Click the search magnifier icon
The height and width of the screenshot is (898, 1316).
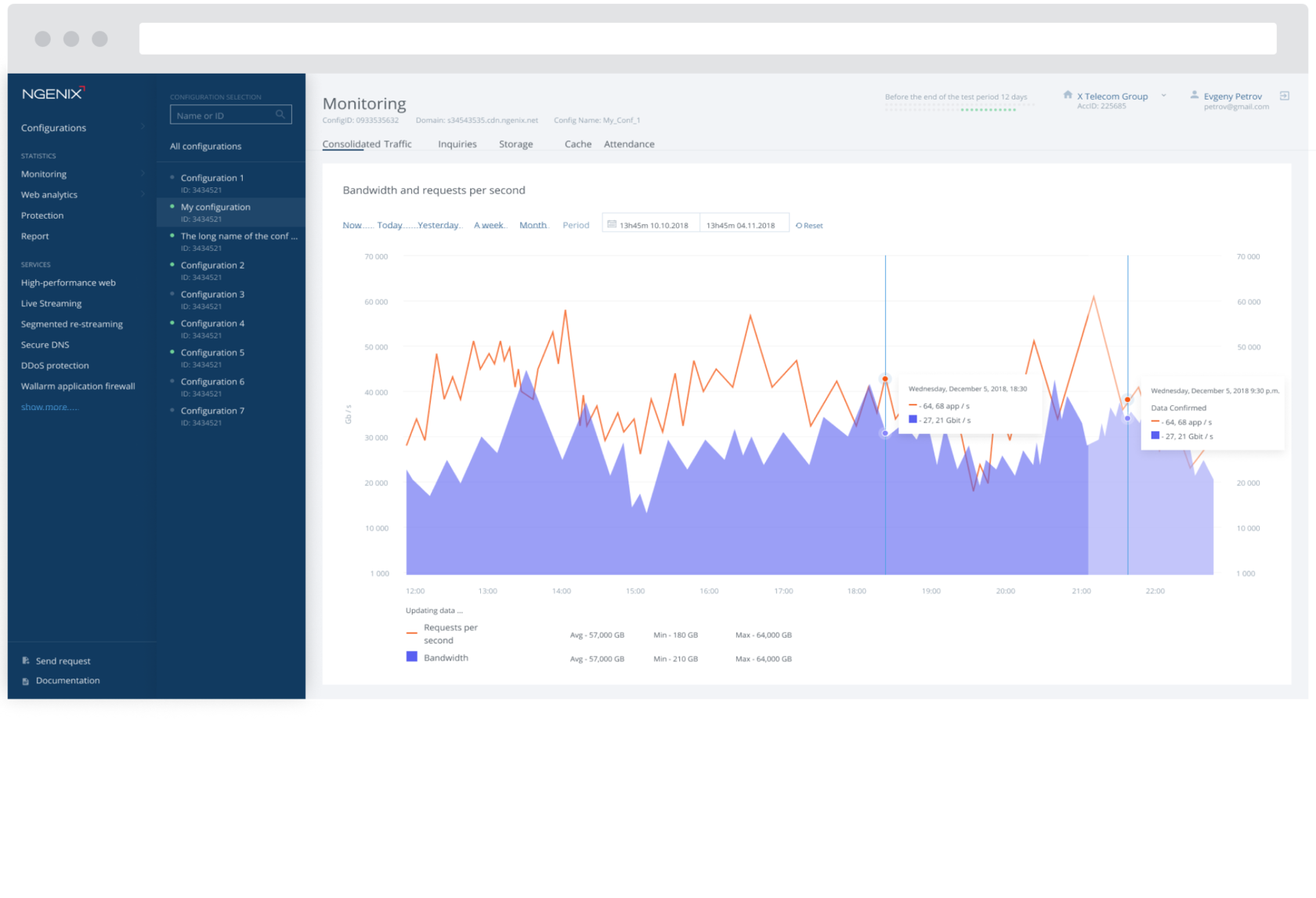(x=280, y=114)
